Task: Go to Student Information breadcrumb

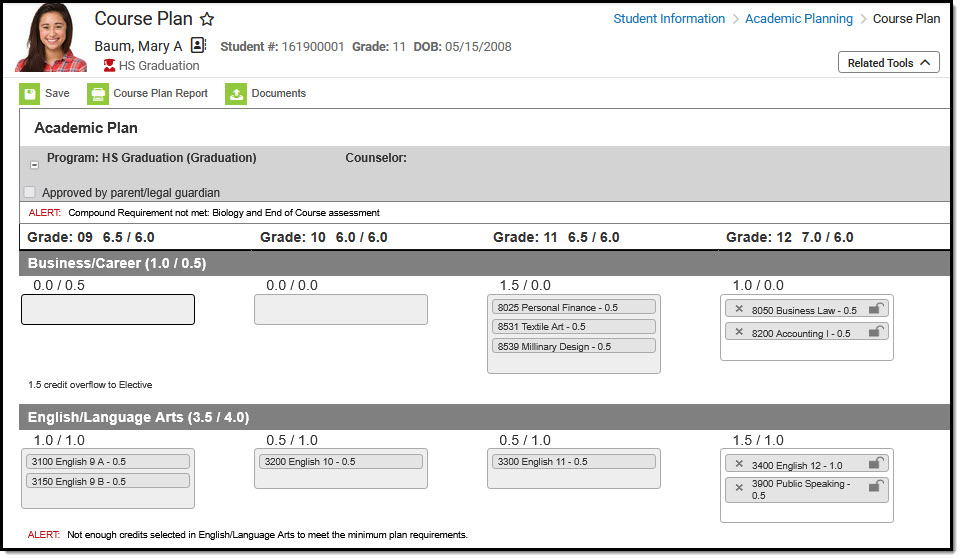Action: [x=669, y=19]
